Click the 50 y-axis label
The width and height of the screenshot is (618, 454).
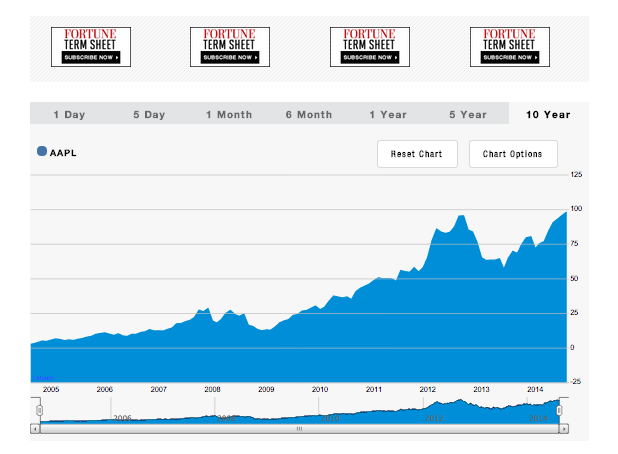(x=574, y=278)
